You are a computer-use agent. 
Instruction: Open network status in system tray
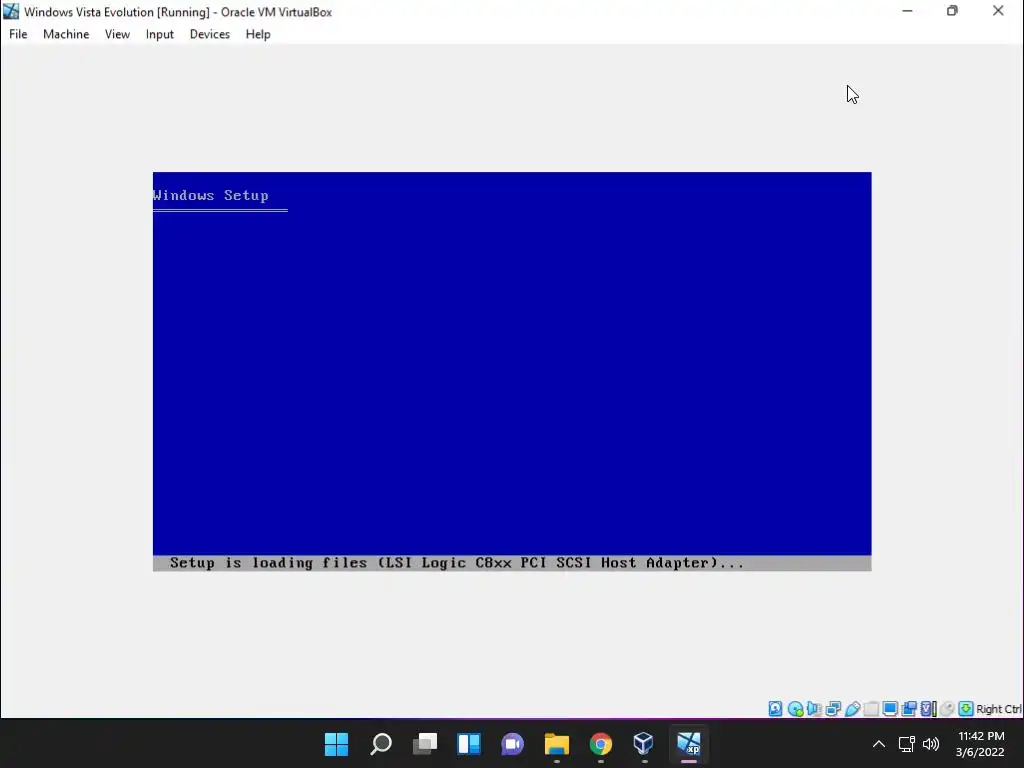[x=906, y=744]
